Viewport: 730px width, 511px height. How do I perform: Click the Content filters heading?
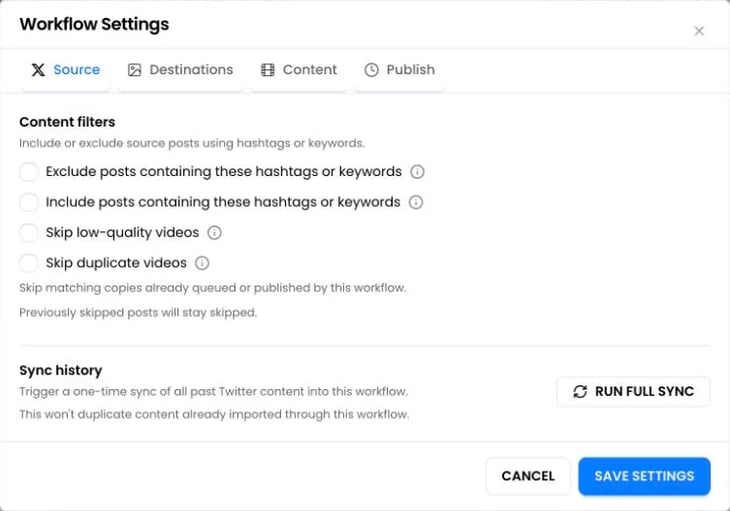pyautogui.click(x=67, y=122)
